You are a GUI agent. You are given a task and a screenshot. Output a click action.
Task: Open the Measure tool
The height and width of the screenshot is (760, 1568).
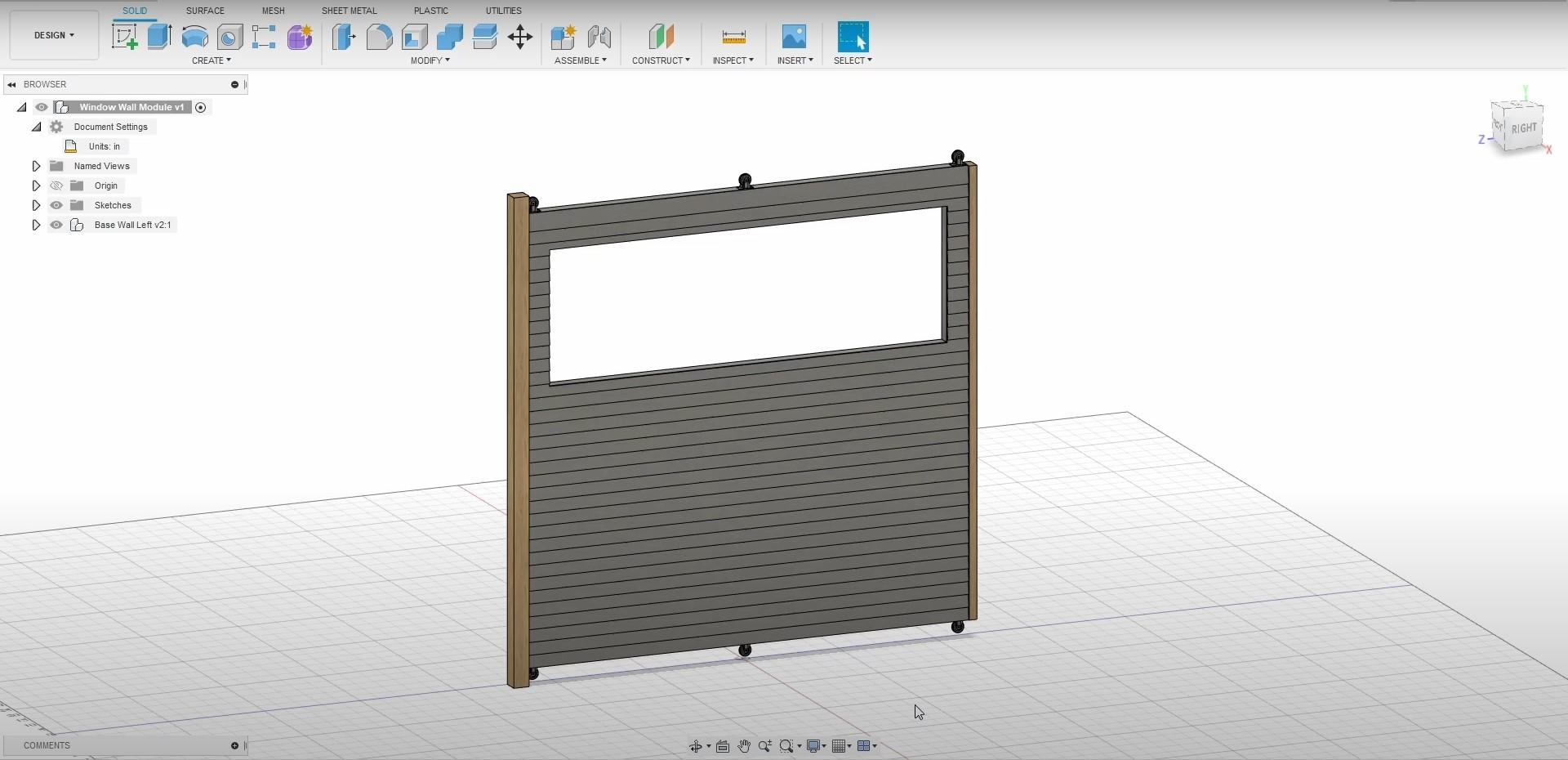click(x=734, y=37)
